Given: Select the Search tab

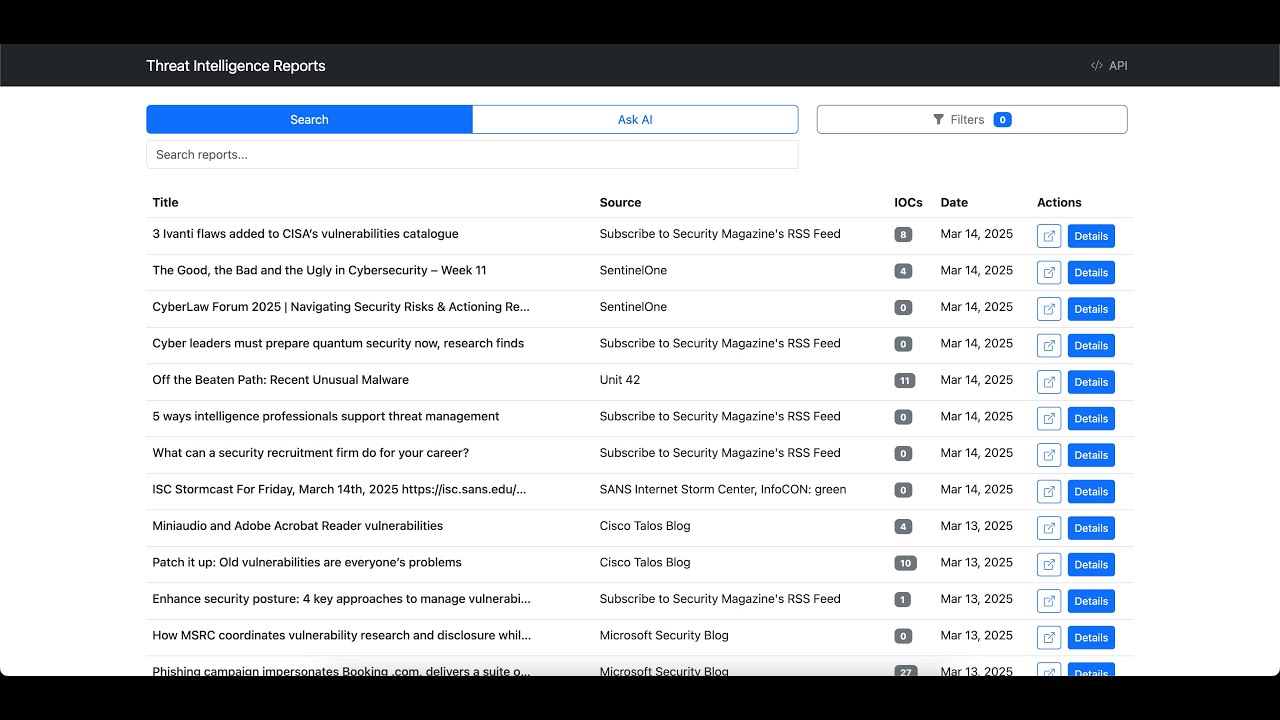Looking at the screenshot, I should coord(309,120).
